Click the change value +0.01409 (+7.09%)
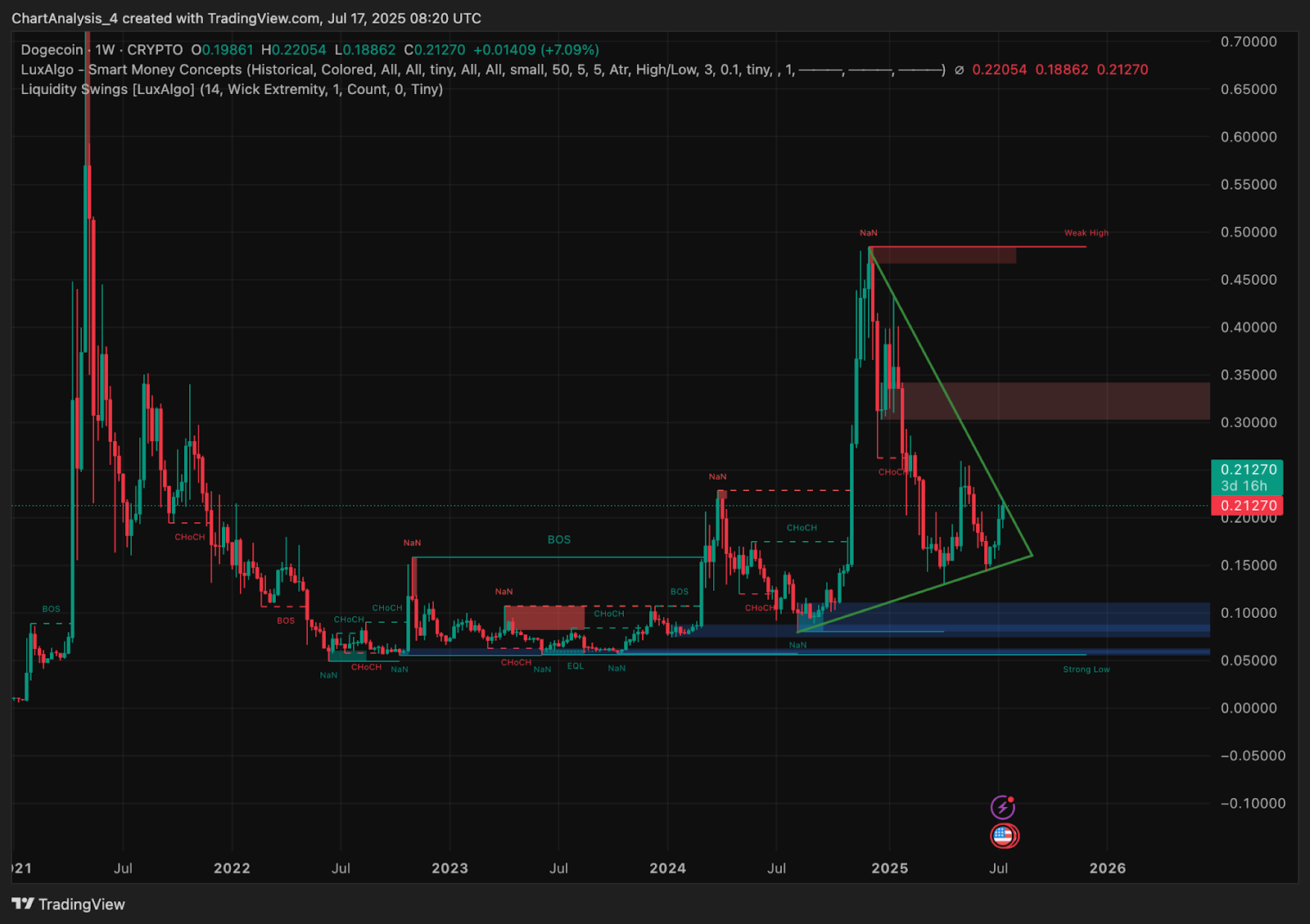 coord(536,50)
